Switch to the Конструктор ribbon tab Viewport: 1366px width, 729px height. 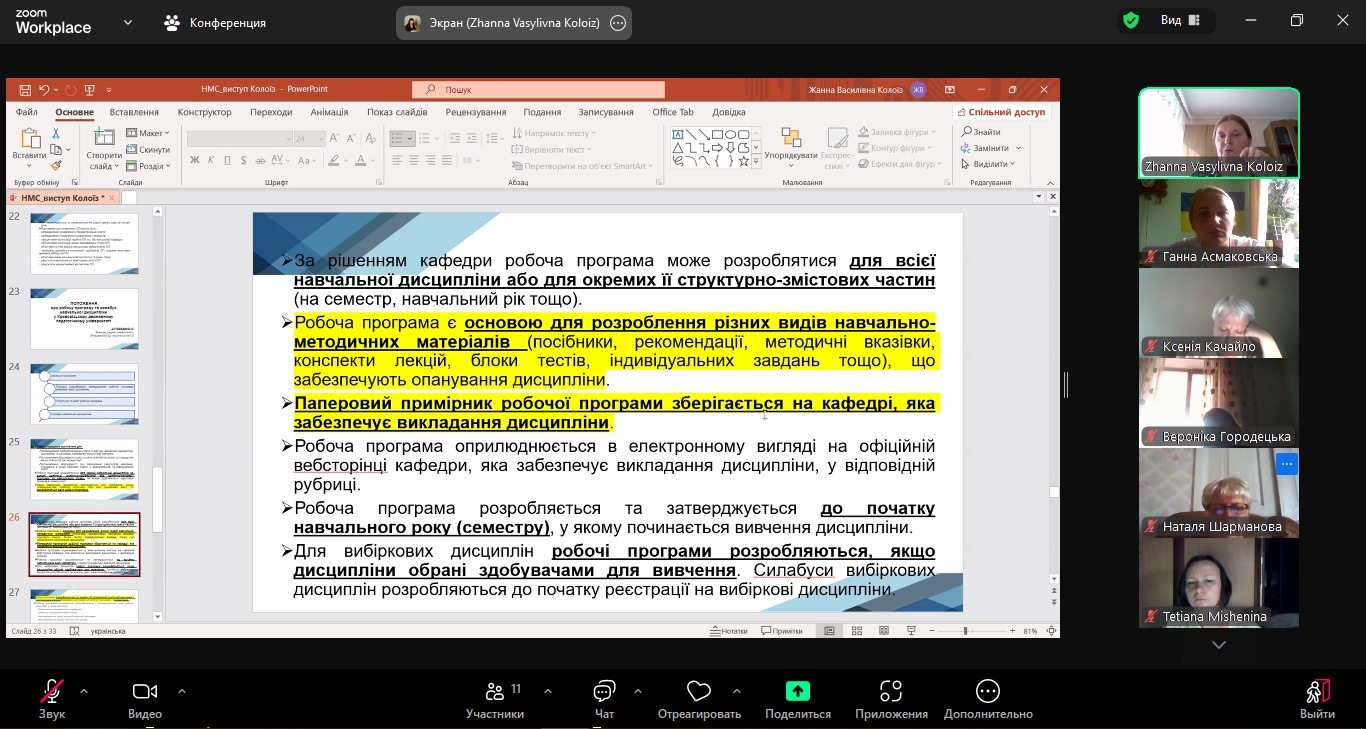[204, 112]
